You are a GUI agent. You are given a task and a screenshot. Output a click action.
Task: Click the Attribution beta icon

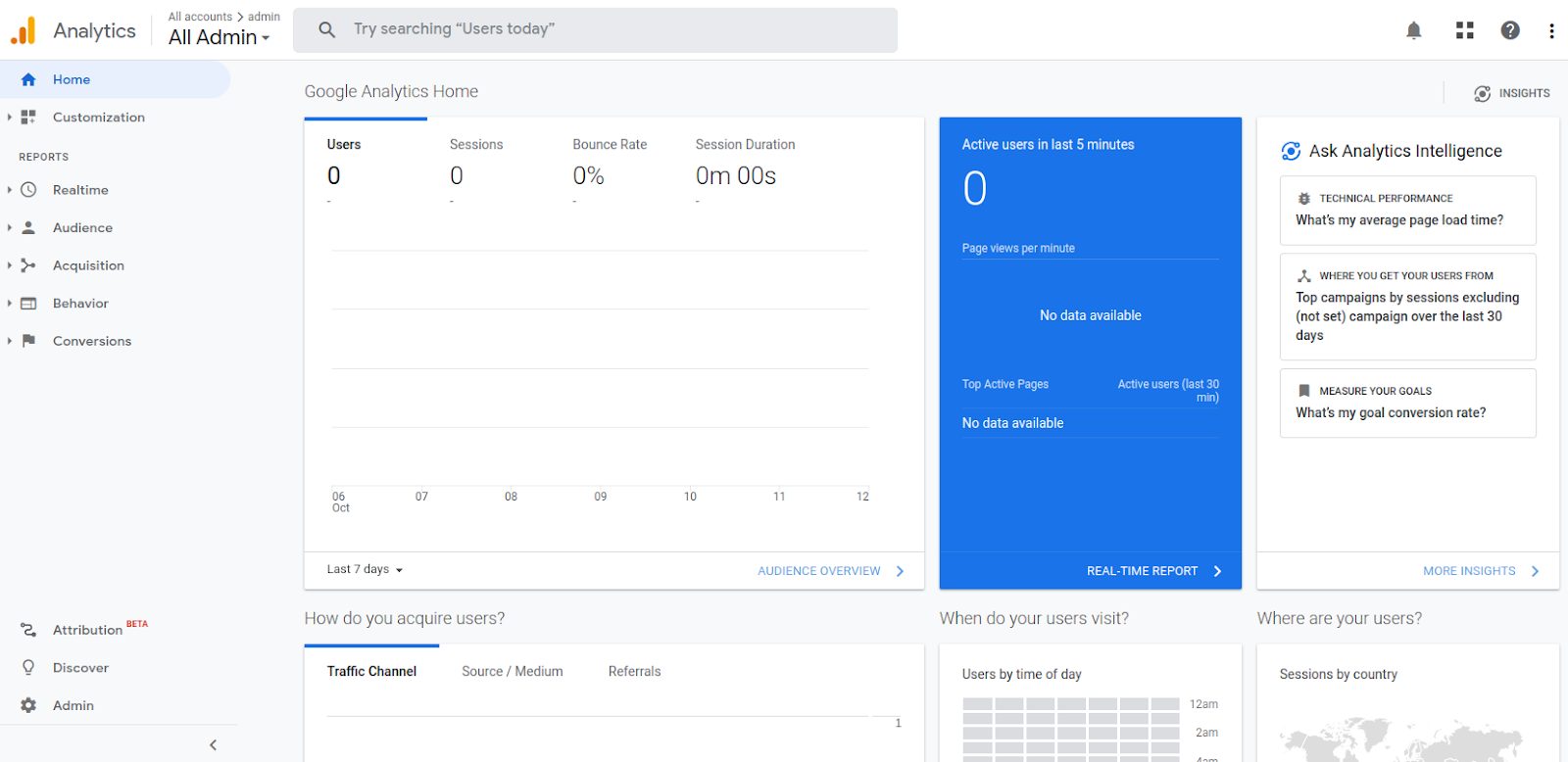click(x=28, y=630)
